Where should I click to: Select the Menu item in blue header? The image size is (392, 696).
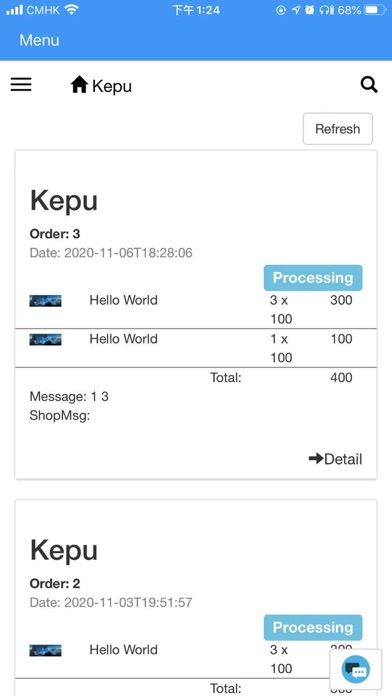coord(39,40)
